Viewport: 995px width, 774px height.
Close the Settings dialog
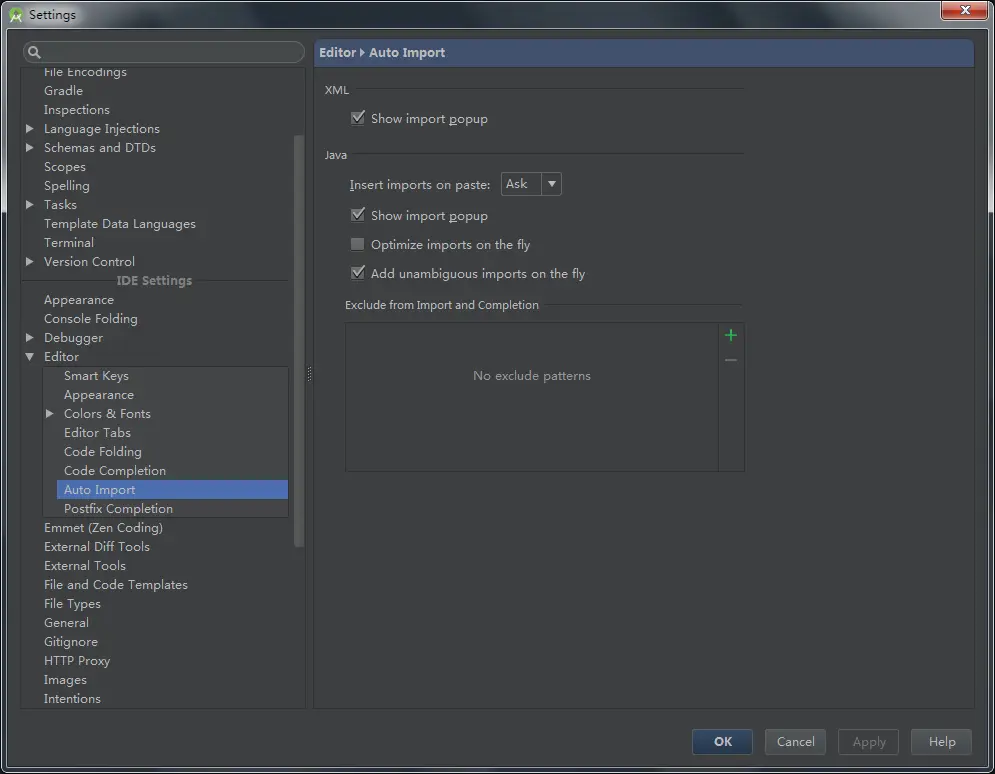964,10
